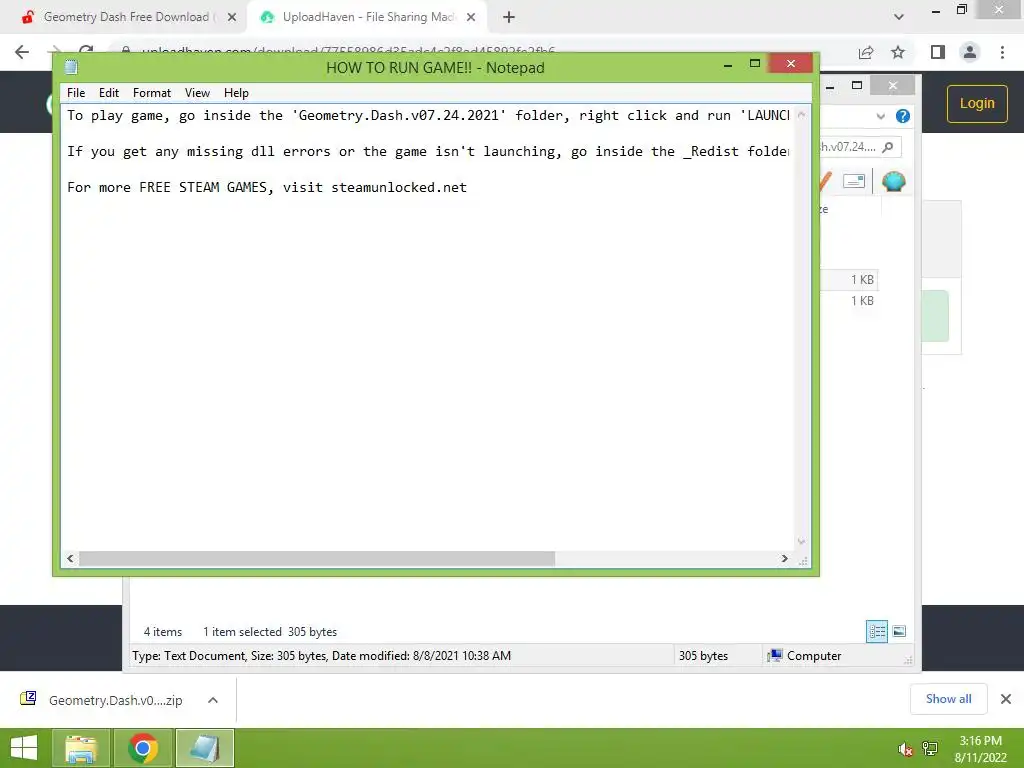Image resolution: width=1024 pixels, height=768 pixels.
Task: Open Chrome tab search chevron
Action: [x=899, y=17]
